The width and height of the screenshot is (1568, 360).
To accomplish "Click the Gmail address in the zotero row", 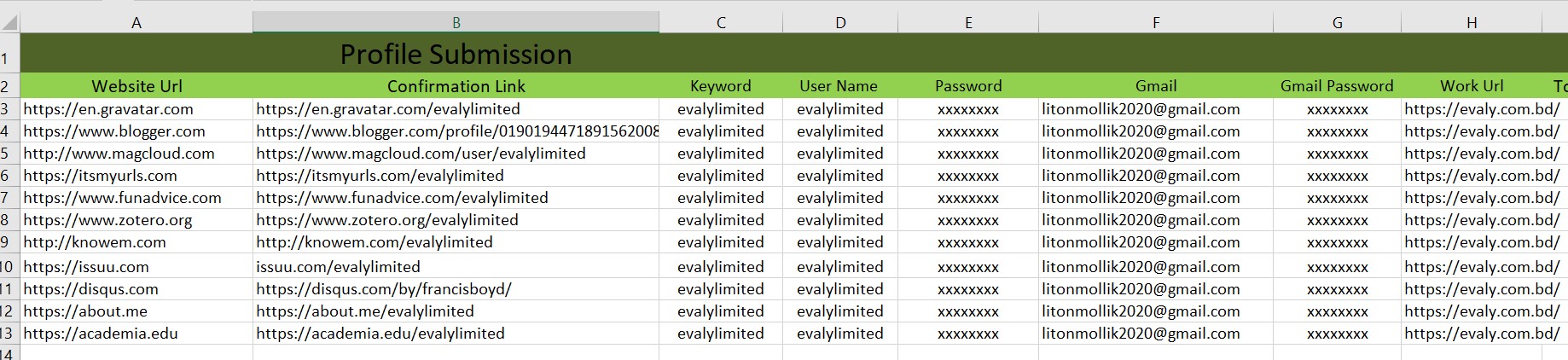I will click(x=1141, y=220).
